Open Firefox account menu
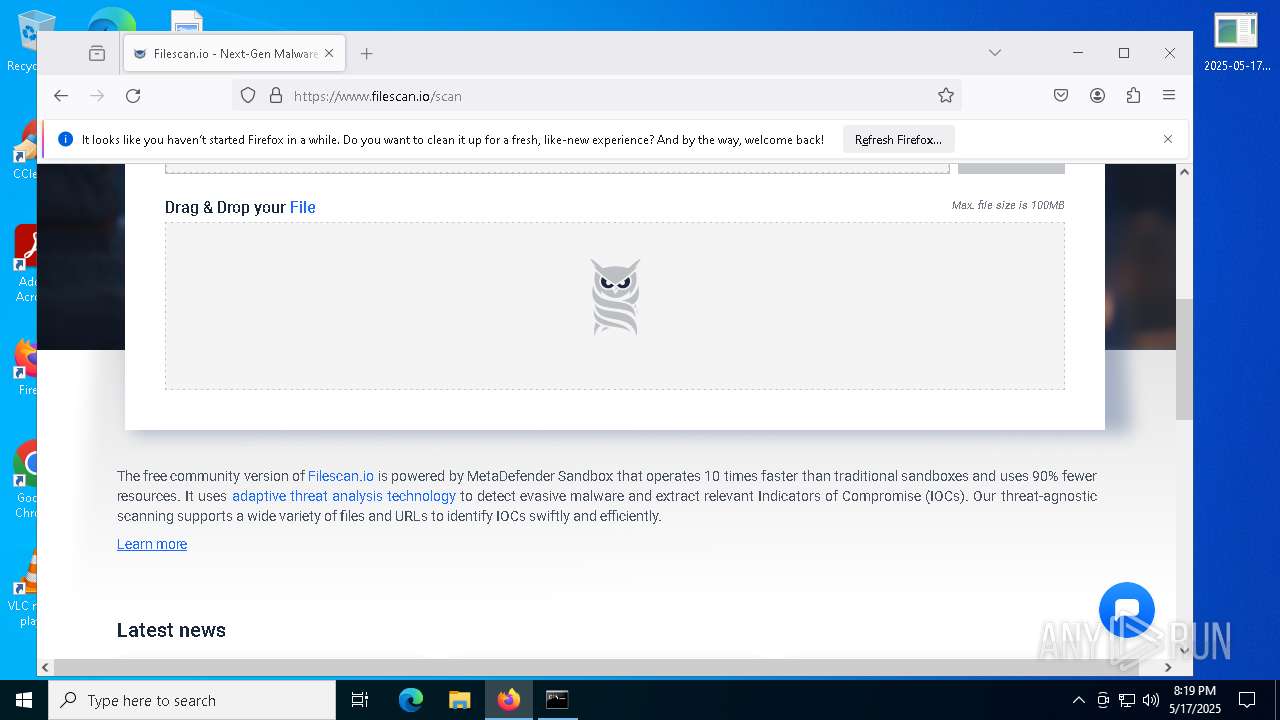 1097,96
